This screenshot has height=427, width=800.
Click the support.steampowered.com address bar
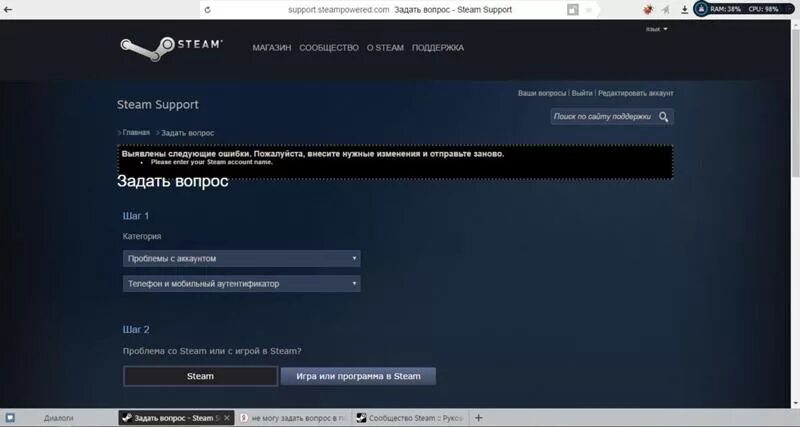(399, 10)
